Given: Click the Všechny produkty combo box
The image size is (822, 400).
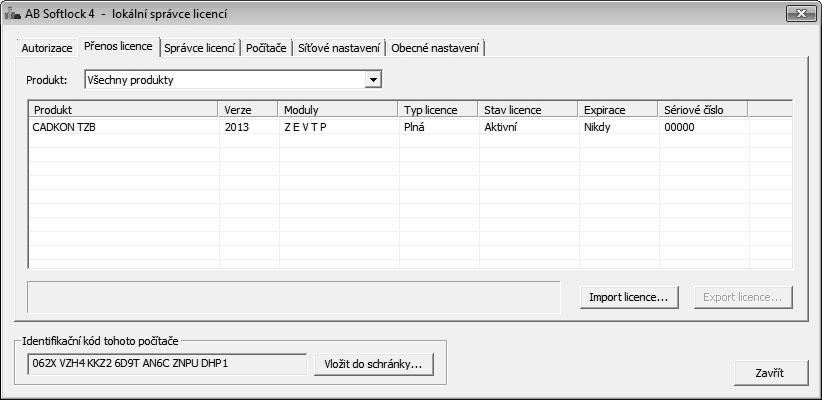Looking at the screenshot, I should 233,80.
